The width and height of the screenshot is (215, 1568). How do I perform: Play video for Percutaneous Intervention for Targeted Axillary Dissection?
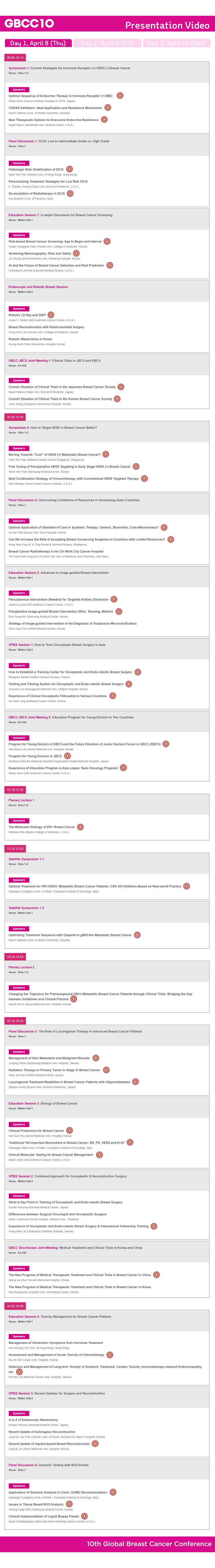pyautogui.click(x=114, y=599)
